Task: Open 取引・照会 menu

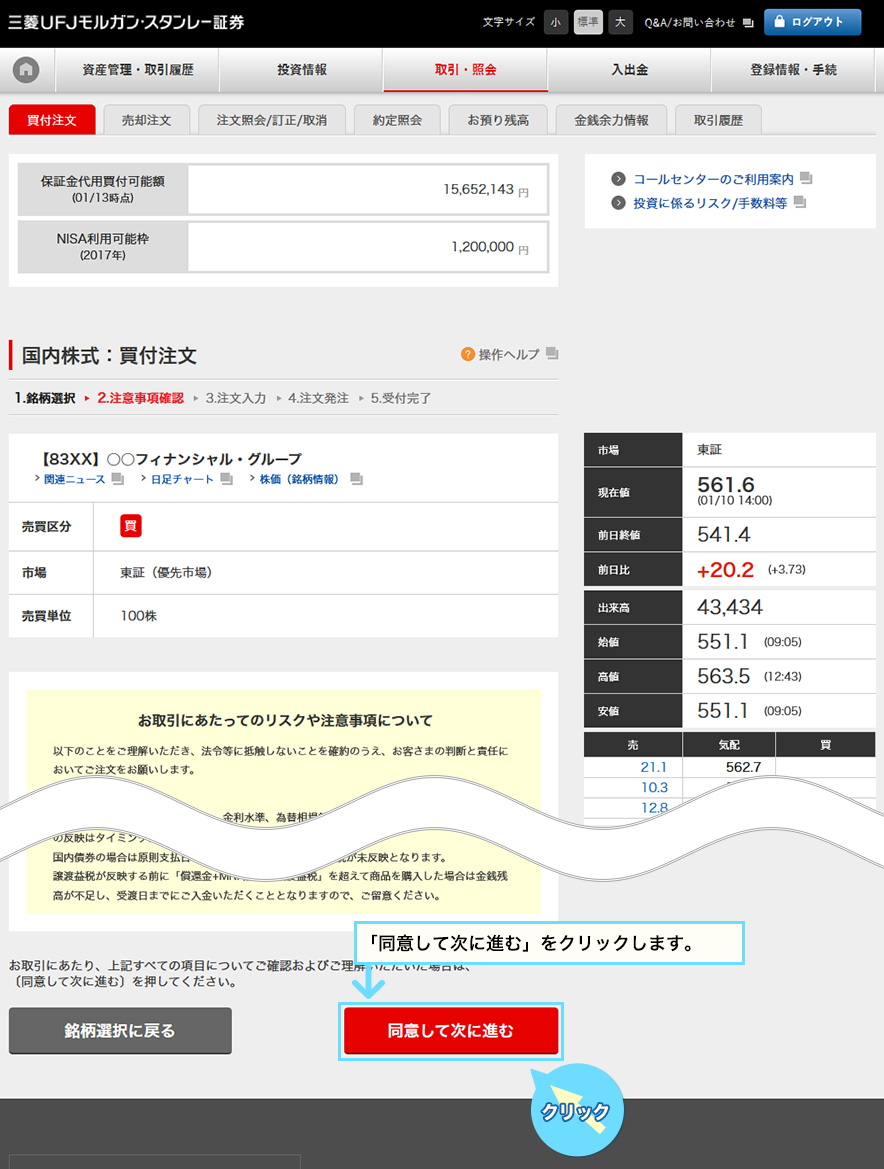Action: [x=466, y=70]
